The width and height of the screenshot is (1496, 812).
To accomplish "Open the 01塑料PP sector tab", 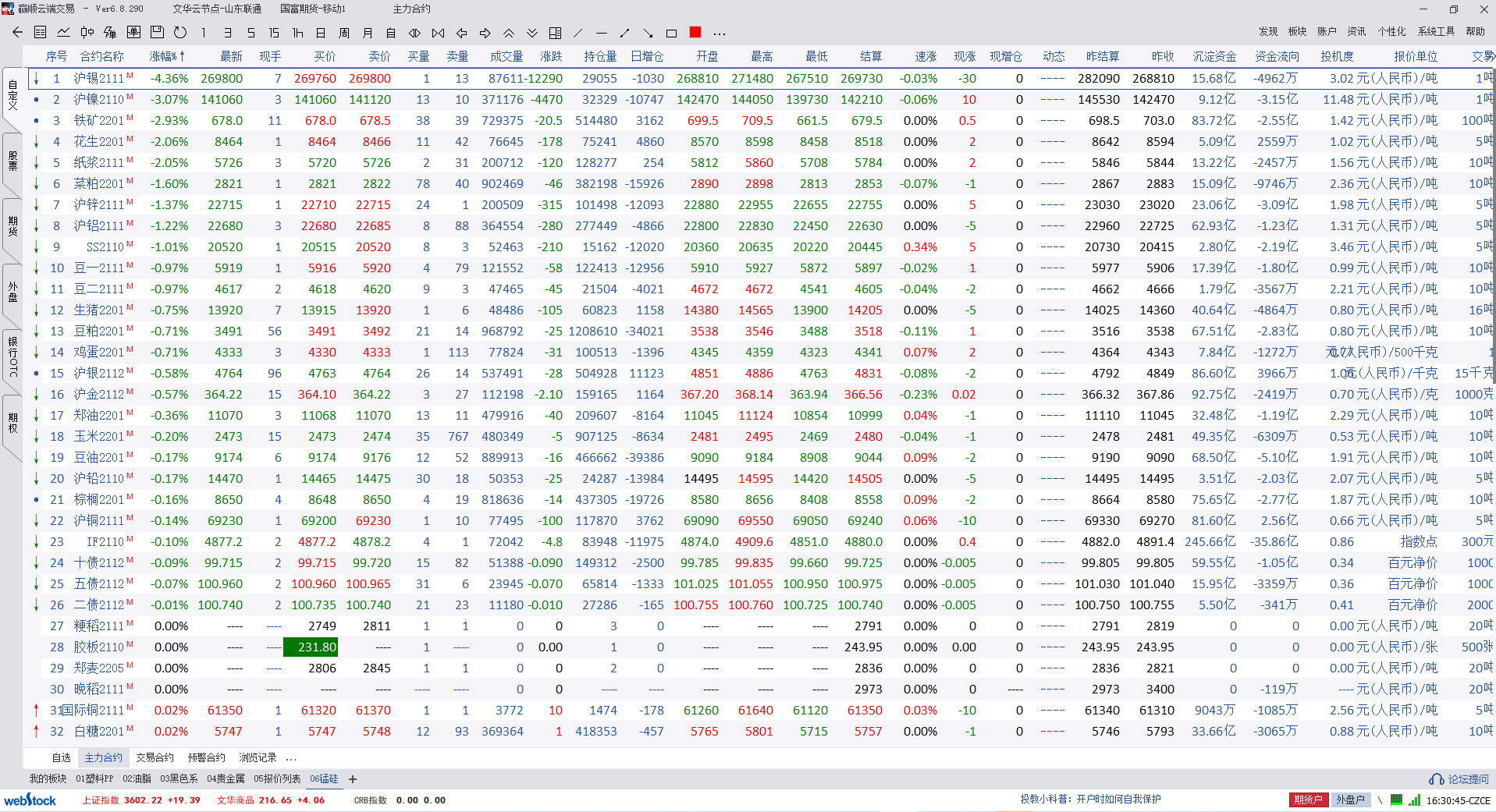I will [94, 778].
